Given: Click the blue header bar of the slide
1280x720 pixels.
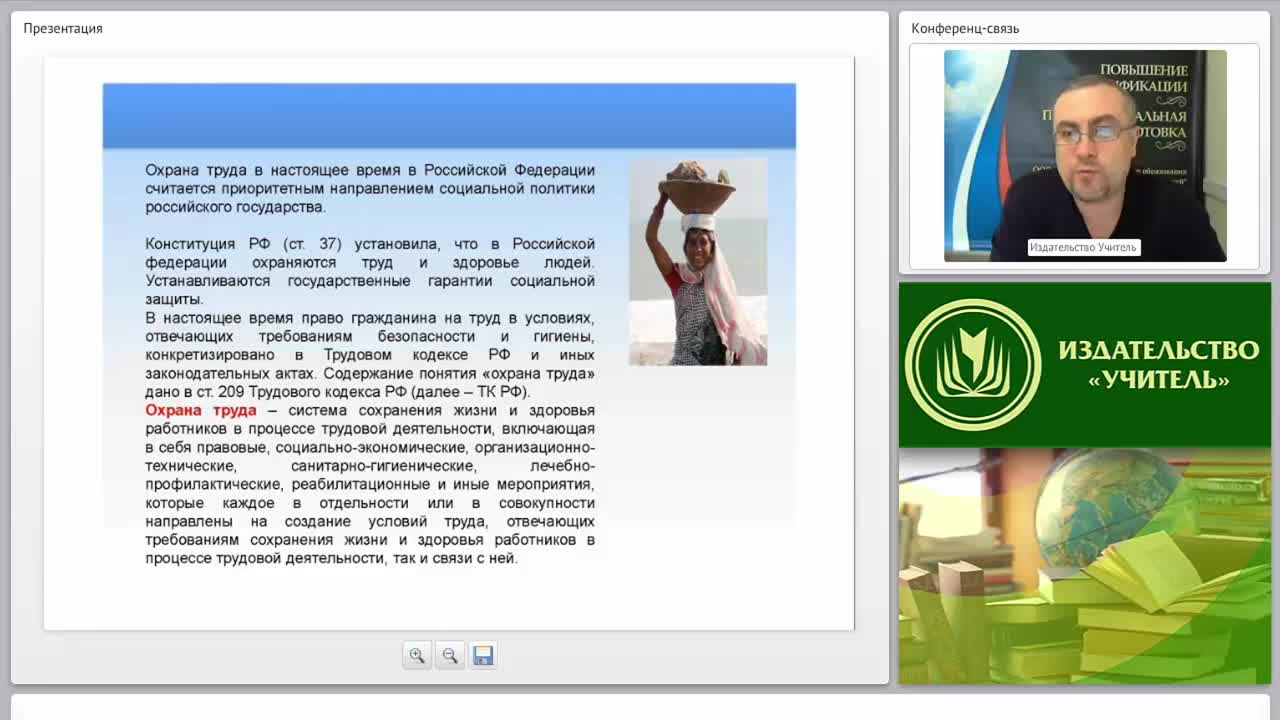Looking at the screenshot, I should point(449,116).
